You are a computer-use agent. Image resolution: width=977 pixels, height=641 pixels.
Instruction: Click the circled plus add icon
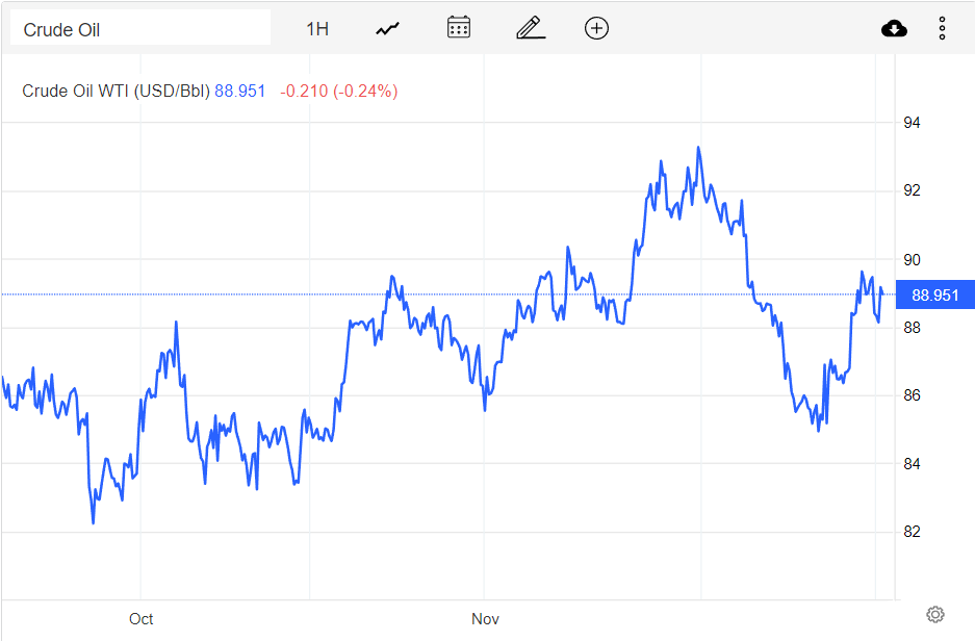[x=597, y=28]
